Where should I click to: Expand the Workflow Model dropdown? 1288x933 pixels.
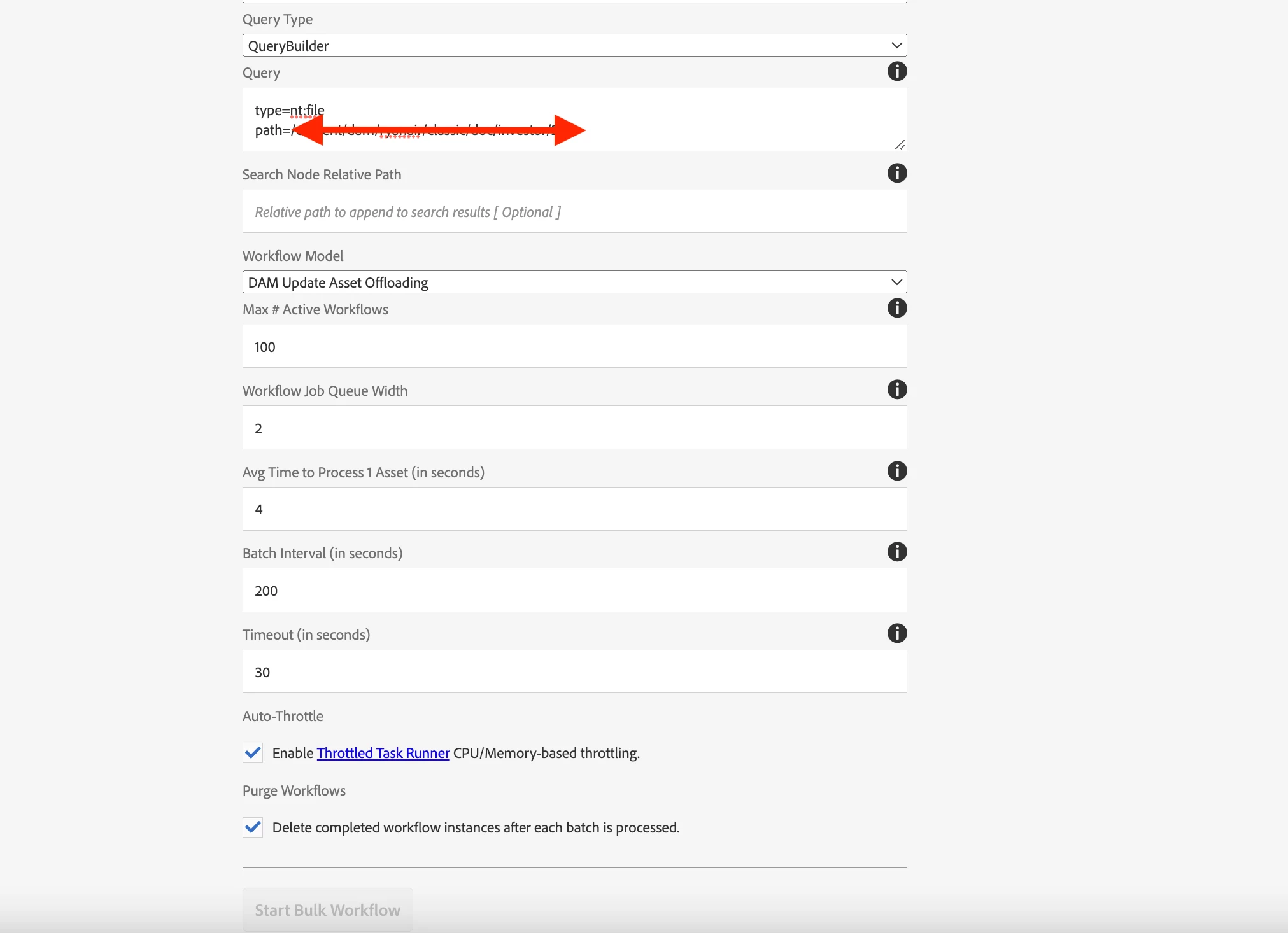click(573, 283)
